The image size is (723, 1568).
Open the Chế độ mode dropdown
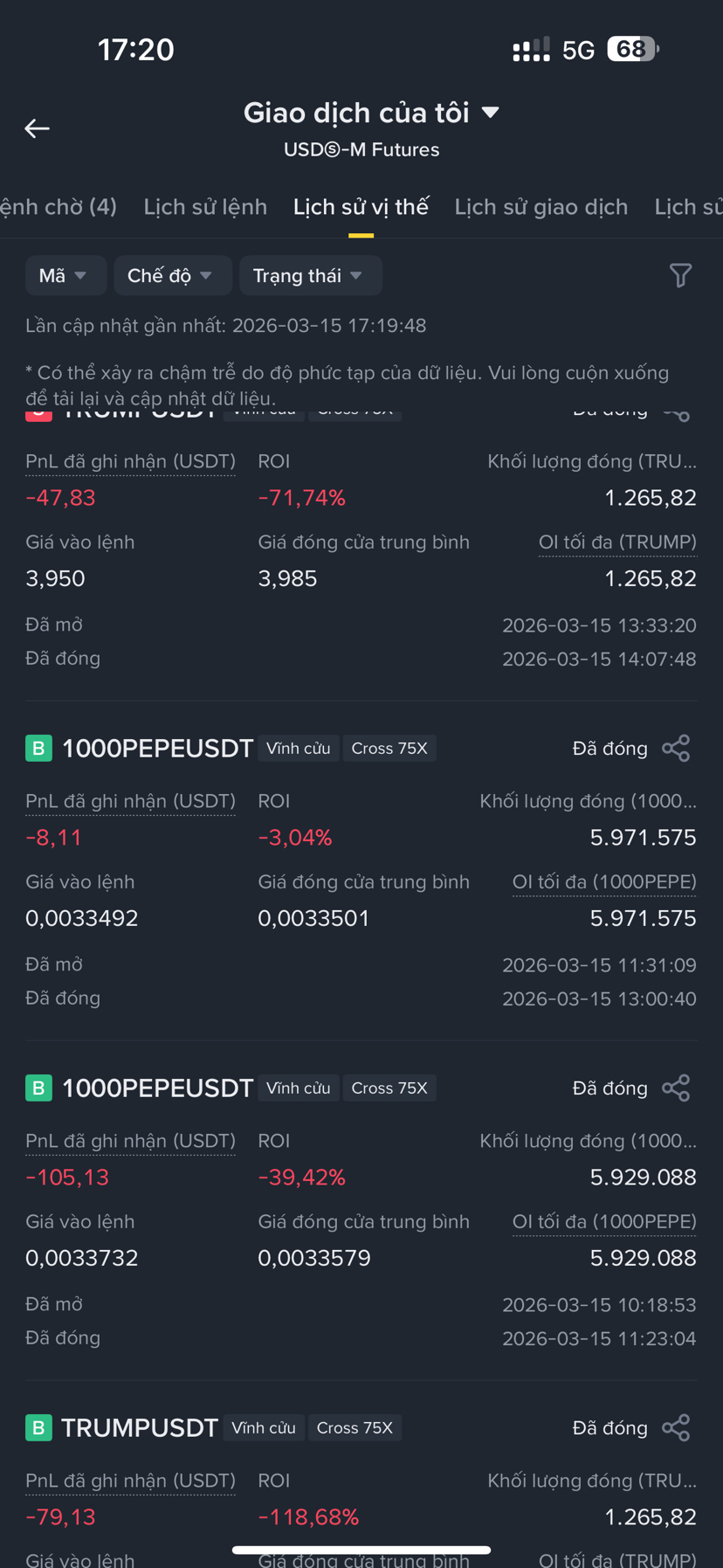pyautogui.click(x=171, y=276)
